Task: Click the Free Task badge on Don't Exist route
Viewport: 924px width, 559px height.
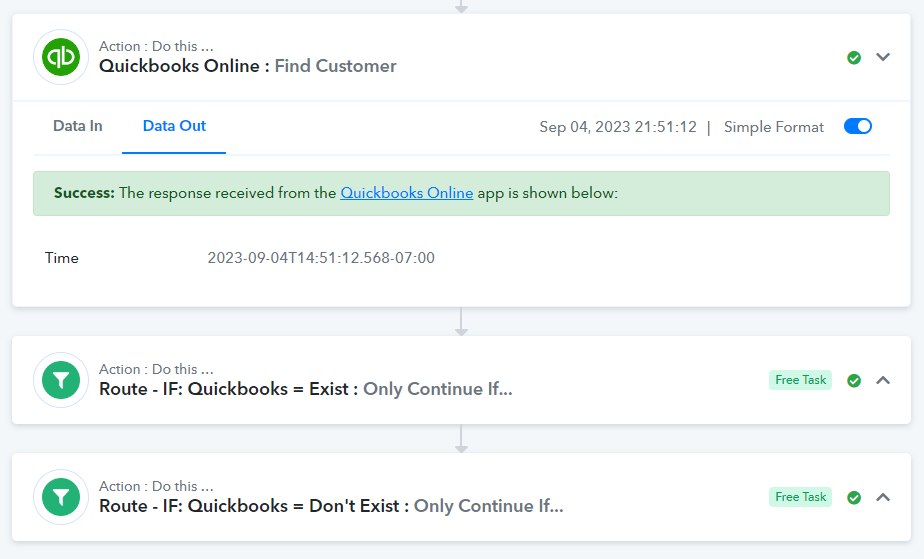Action: [x=800, y=497]
